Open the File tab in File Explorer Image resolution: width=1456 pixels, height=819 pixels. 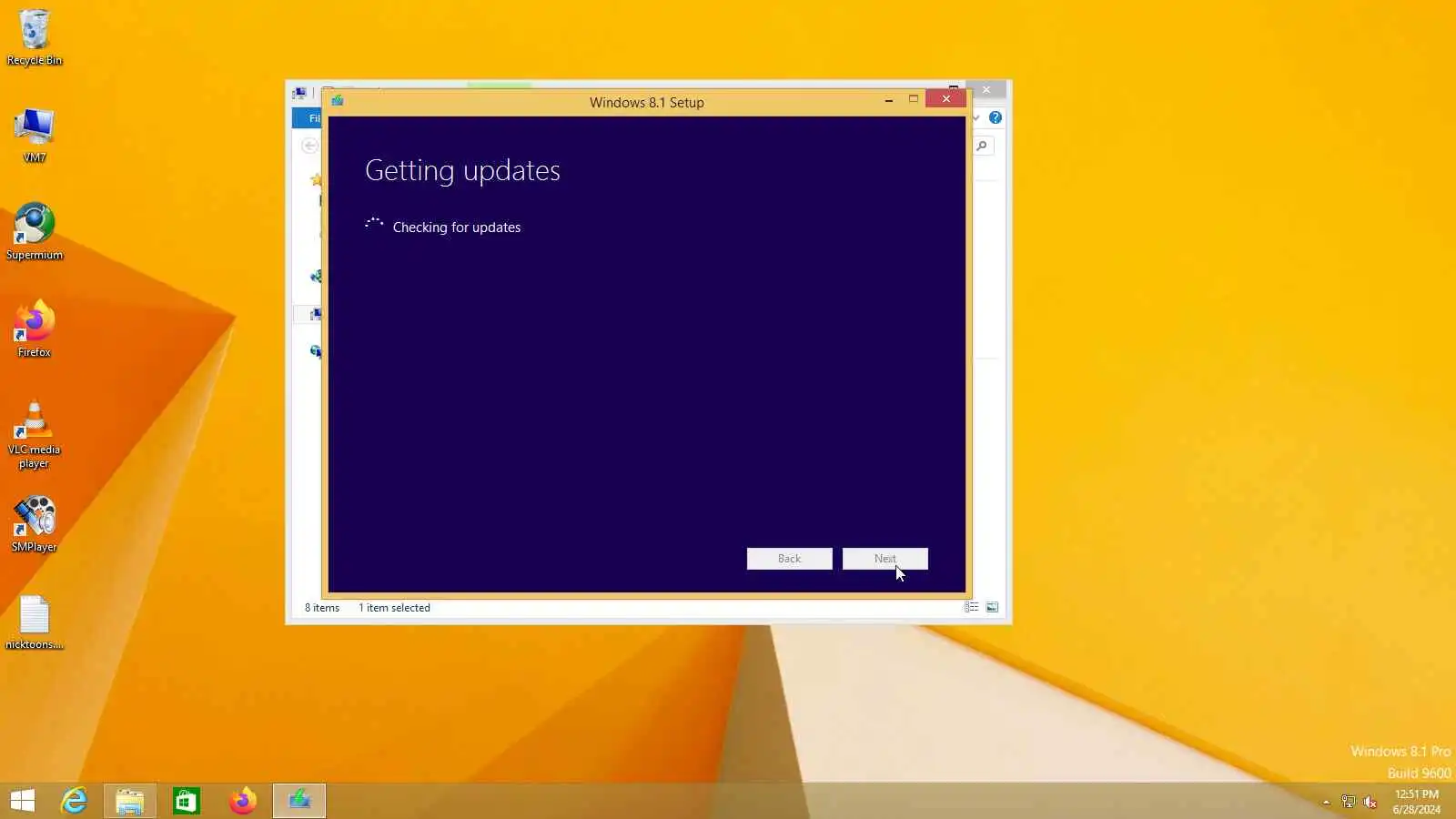point(308,118)
